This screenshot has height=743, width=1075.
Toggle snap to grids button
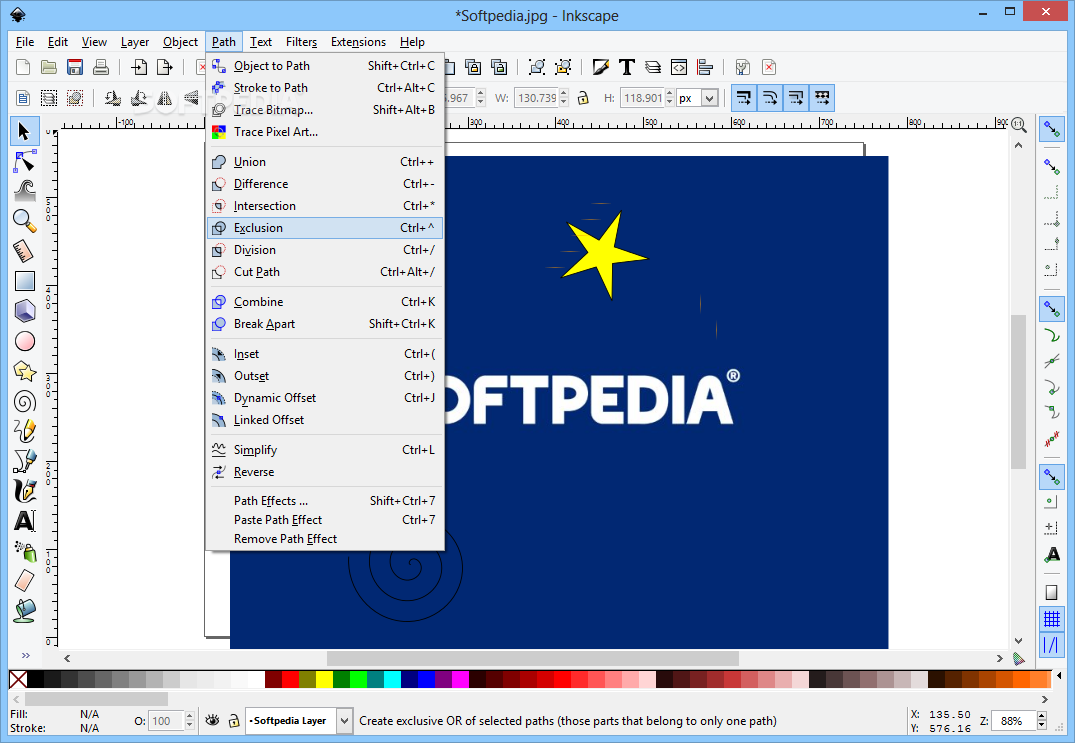click(x=1052, y=619)
